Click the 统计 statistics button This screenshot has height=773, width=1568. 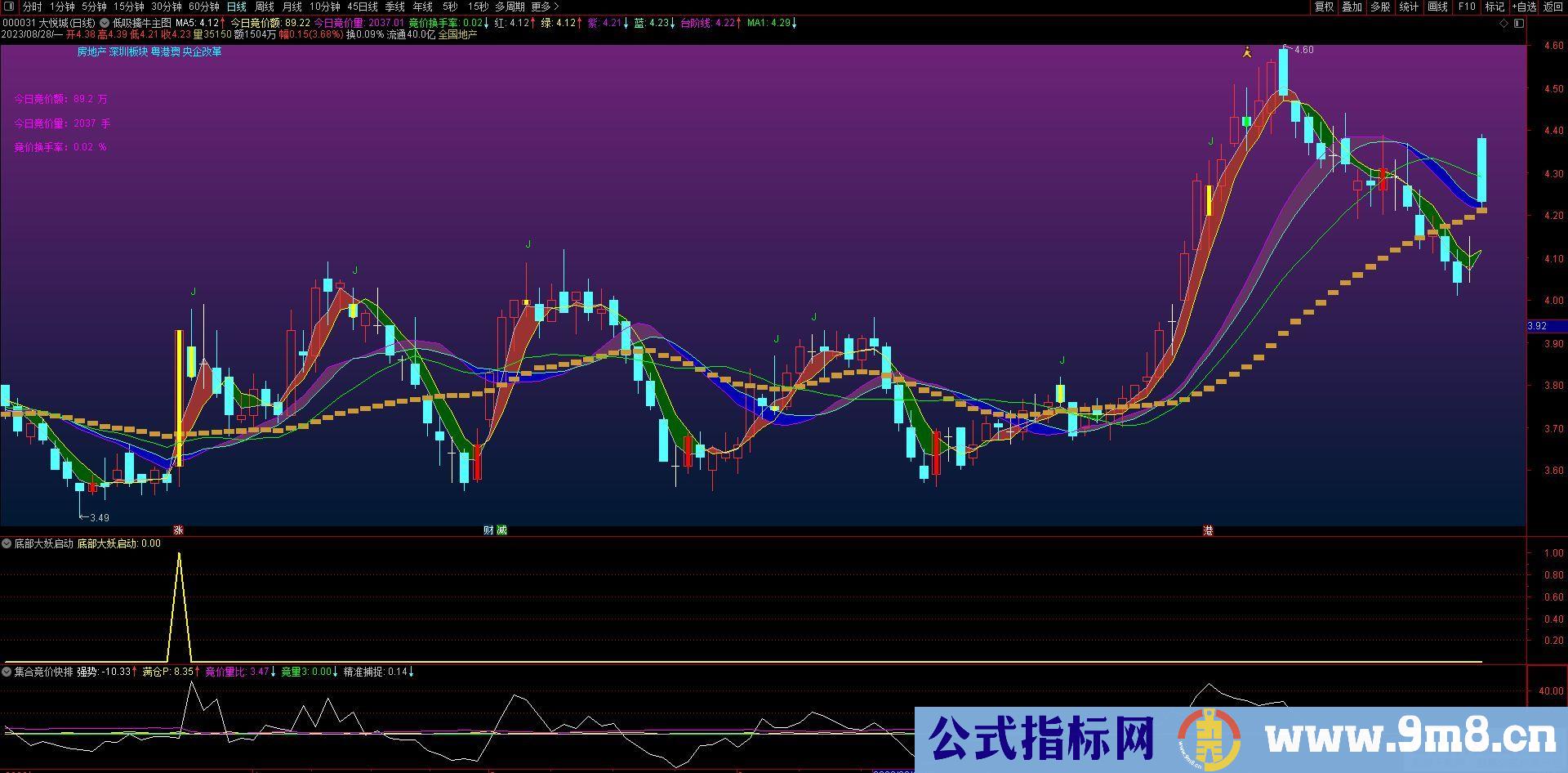pos(1409,7)
